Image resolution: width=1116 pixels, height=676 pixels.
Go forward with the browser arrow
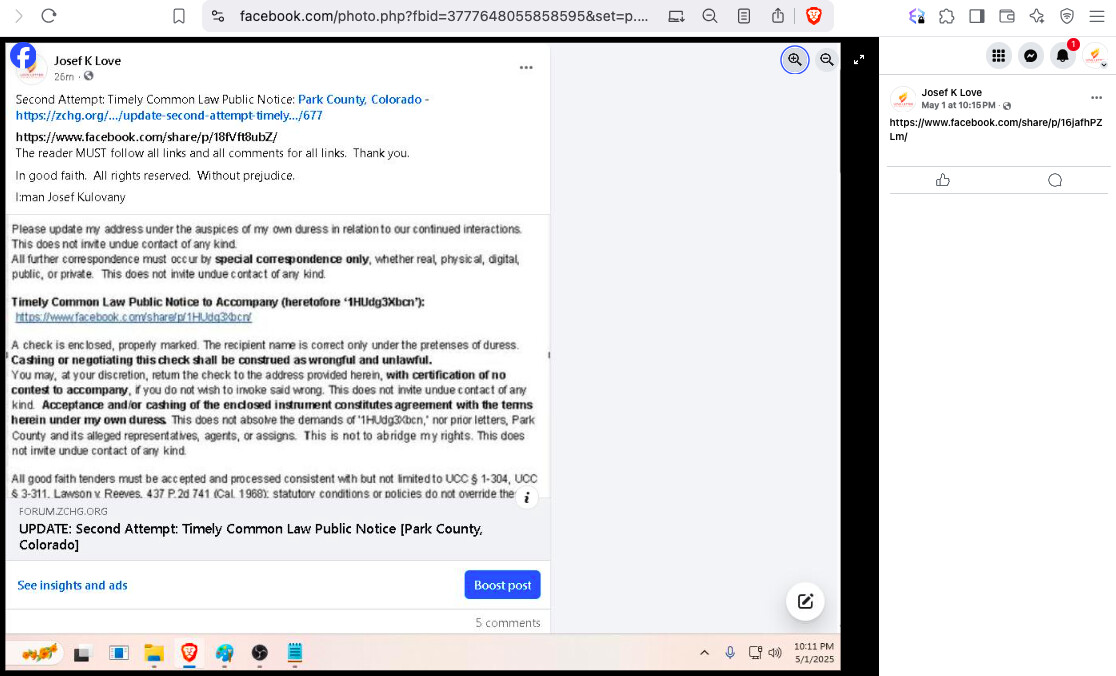19,16
